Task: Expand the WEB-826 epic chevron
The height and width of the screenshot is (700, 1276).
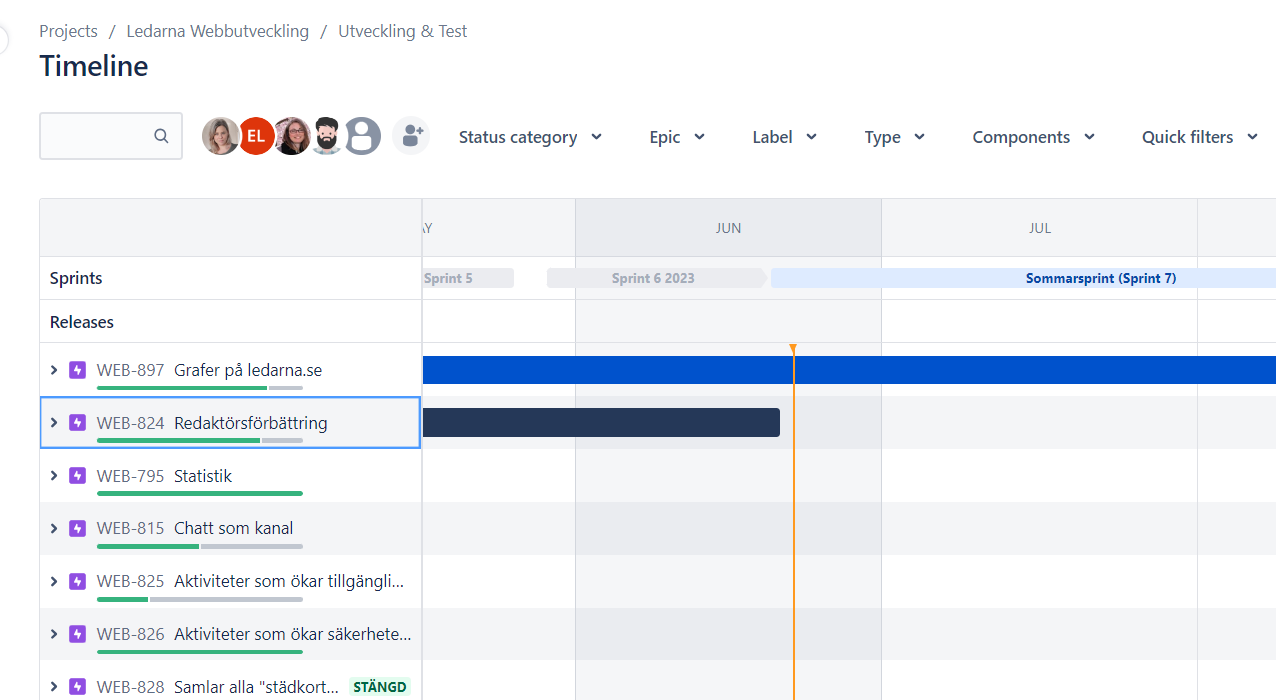Action: 54,634
